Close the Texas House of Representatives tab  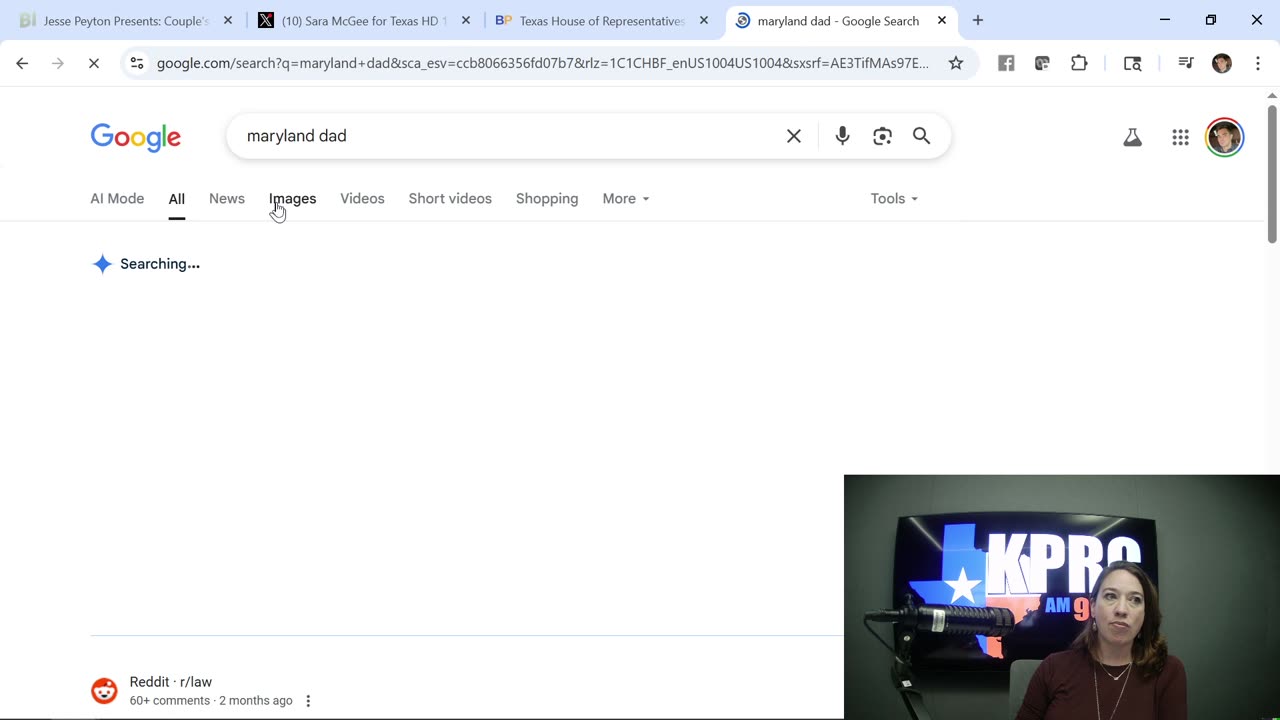pyautogui.click(x=704, y=20)
